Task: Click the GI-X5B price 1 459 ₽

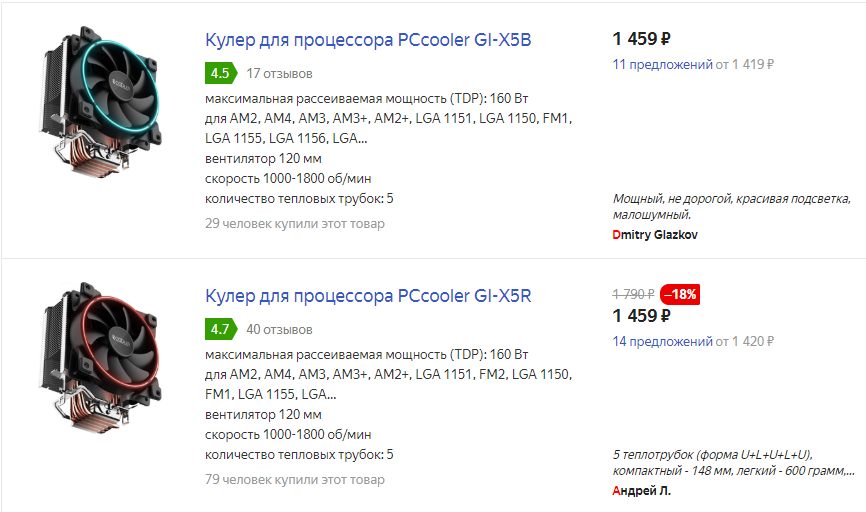Action: [641, 39]
